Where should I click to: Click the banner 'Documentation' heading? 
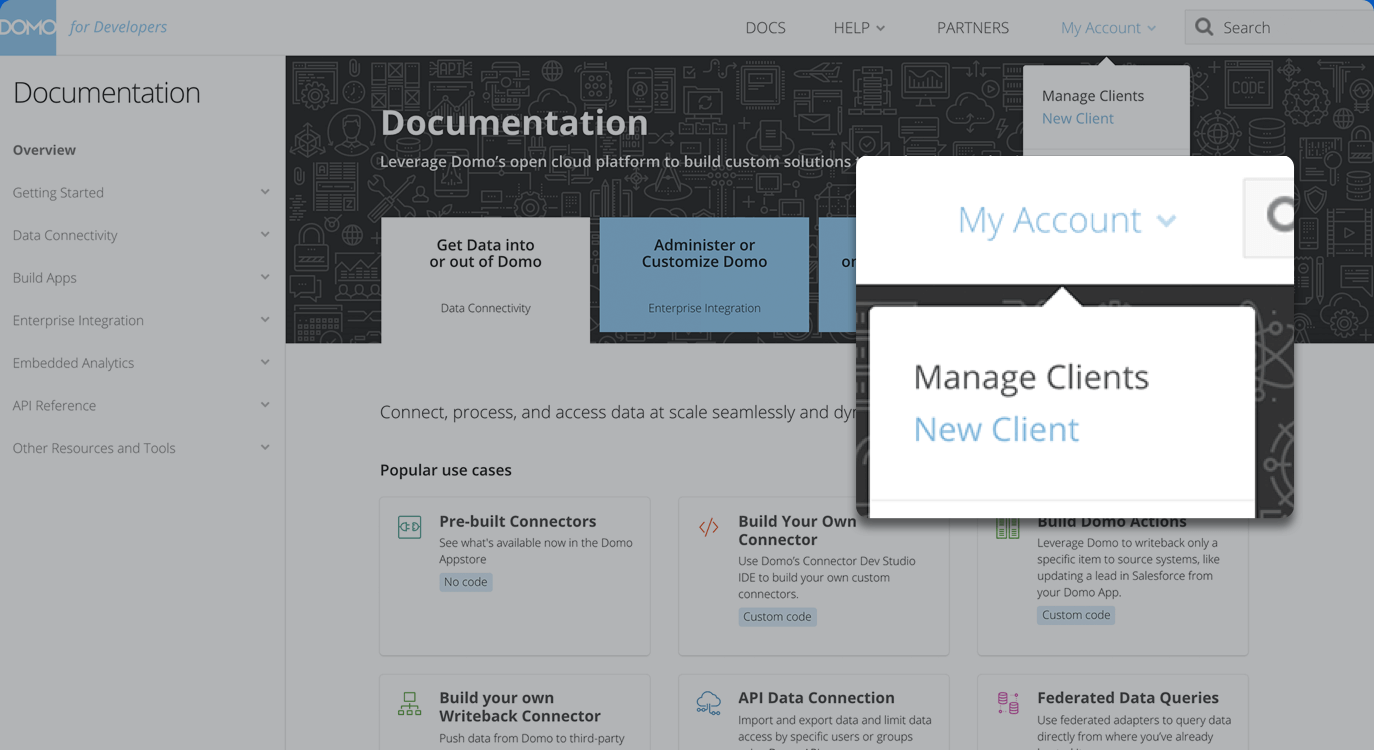(514, 122)
